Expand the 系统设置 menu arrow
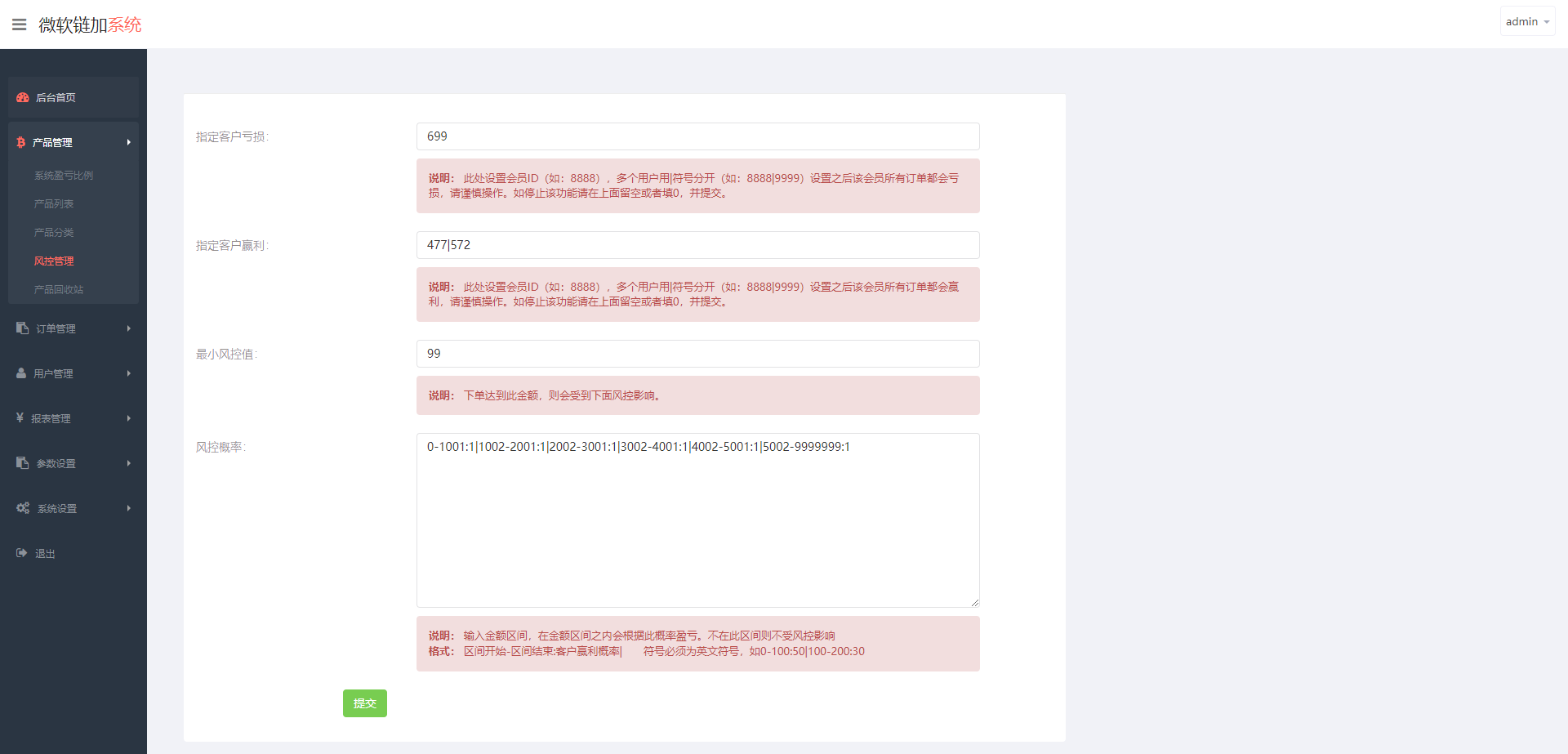This screenshot has height=754, width=1568. point(128,508)
